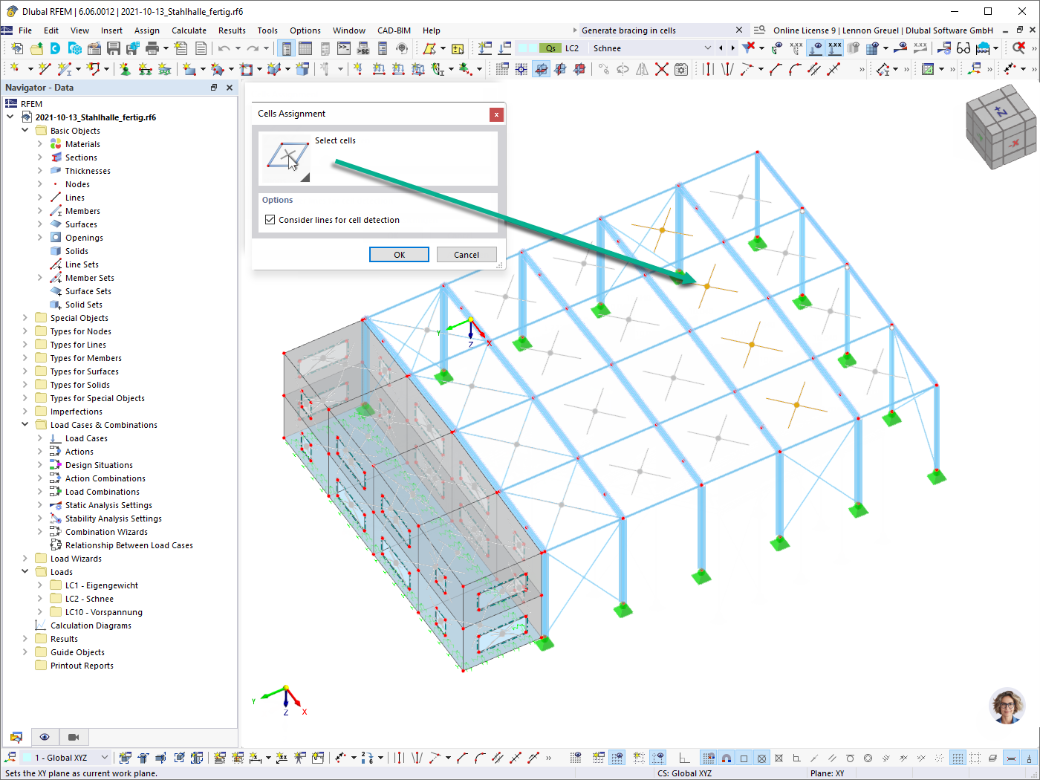Image resolution: width=1040 pixels, height=780 pixels.
Task: Select the Printout Reports tree item
Action: pyautogui.click(x=82, y=665)
